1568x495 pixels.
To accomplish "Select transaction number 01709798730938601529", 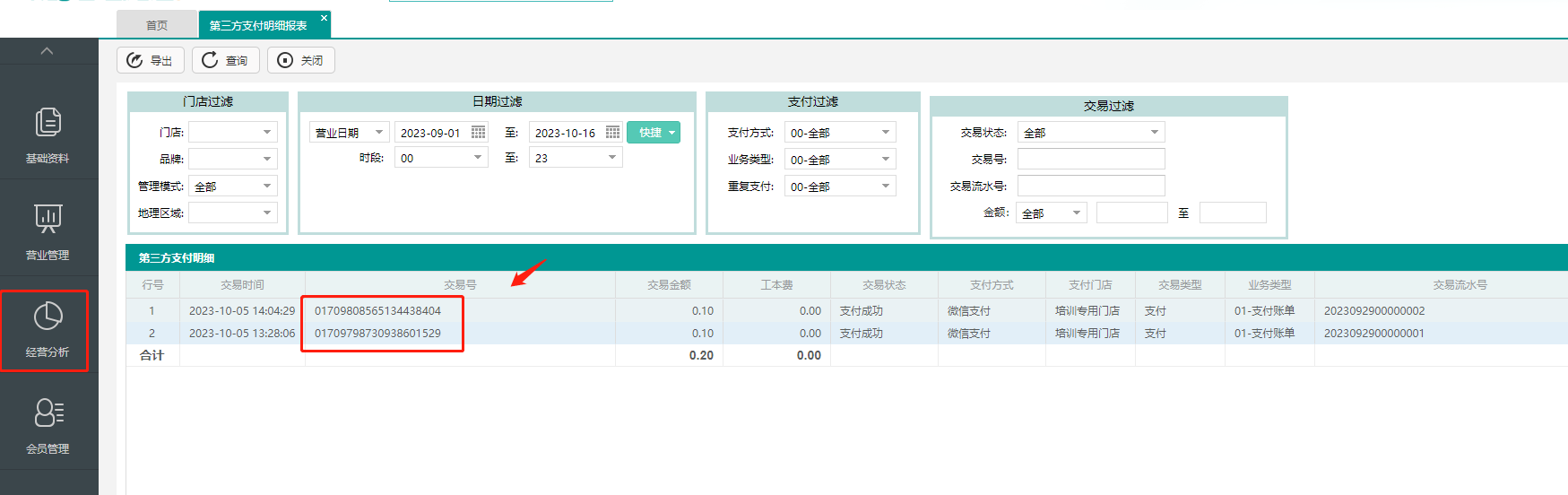I will [x=377, y=333].
